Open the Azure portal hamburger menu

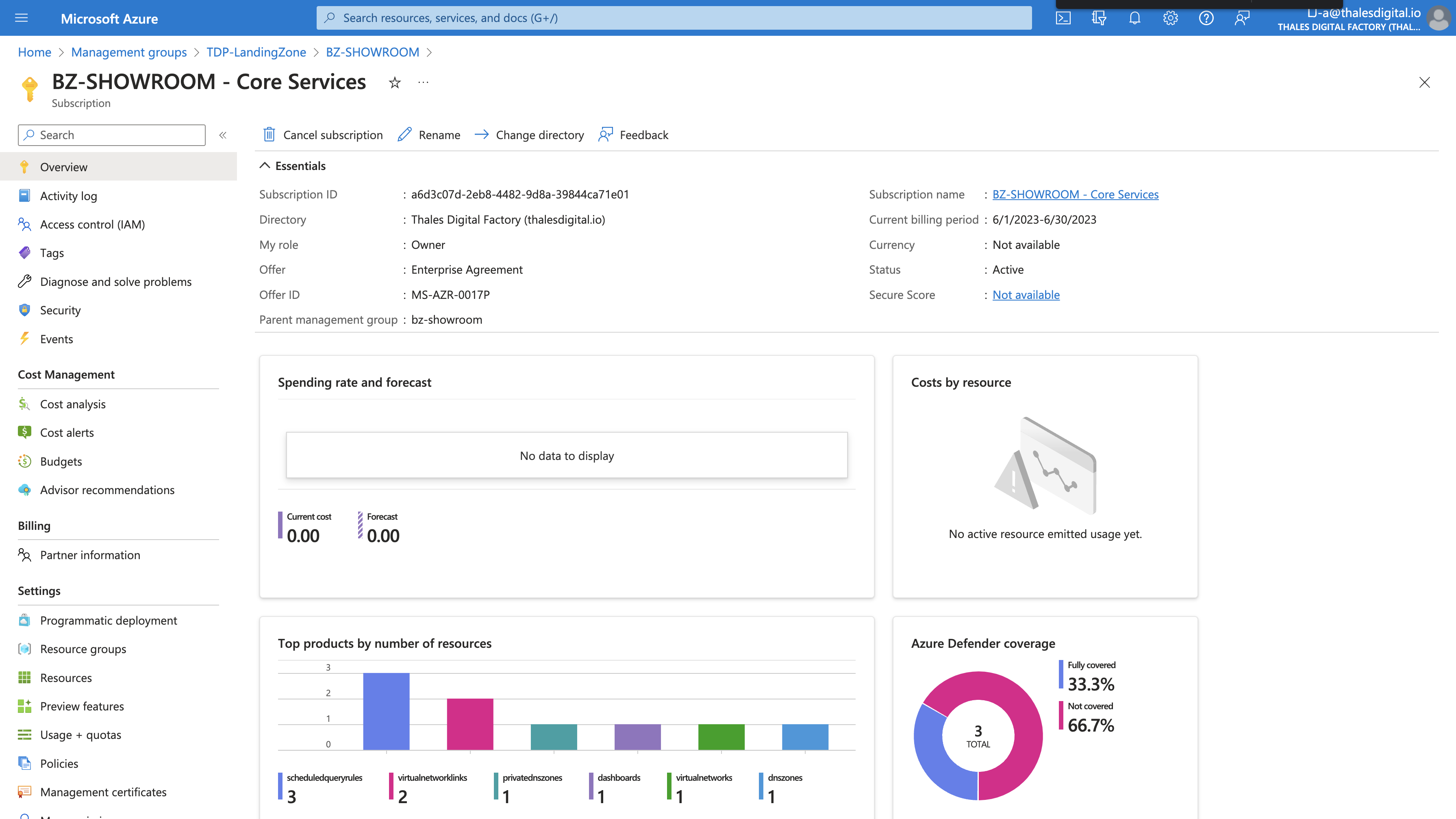pos(22,18)
